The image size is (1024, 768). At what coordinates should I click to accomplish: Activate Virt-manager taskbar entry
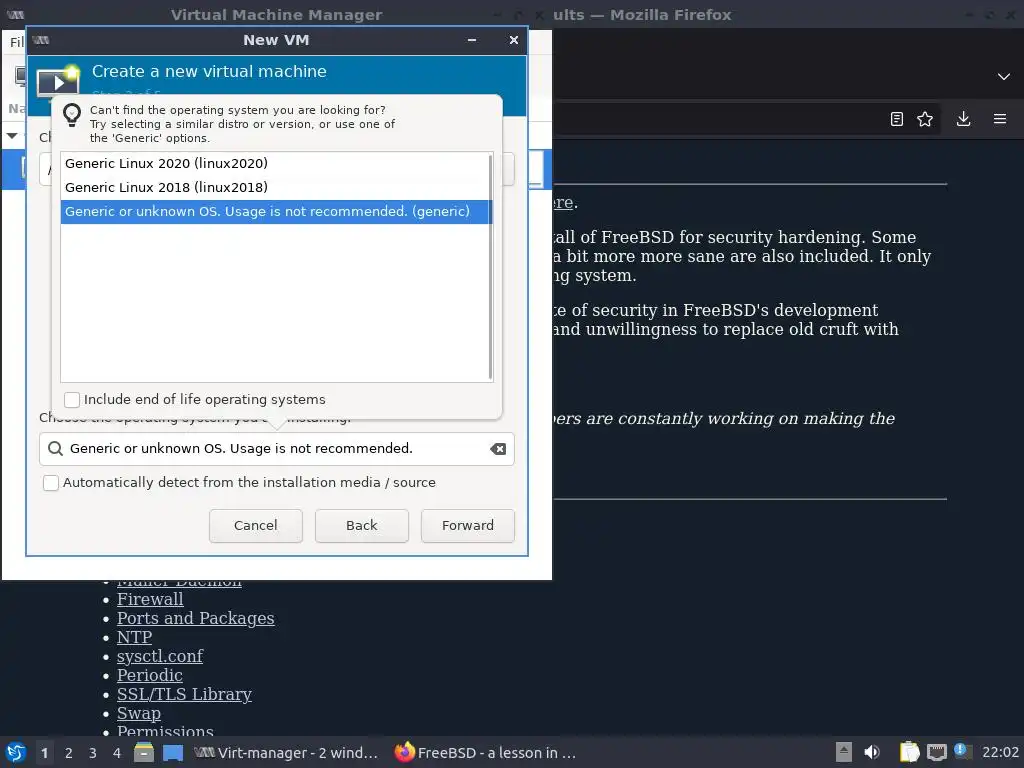[x=287, y=753]
